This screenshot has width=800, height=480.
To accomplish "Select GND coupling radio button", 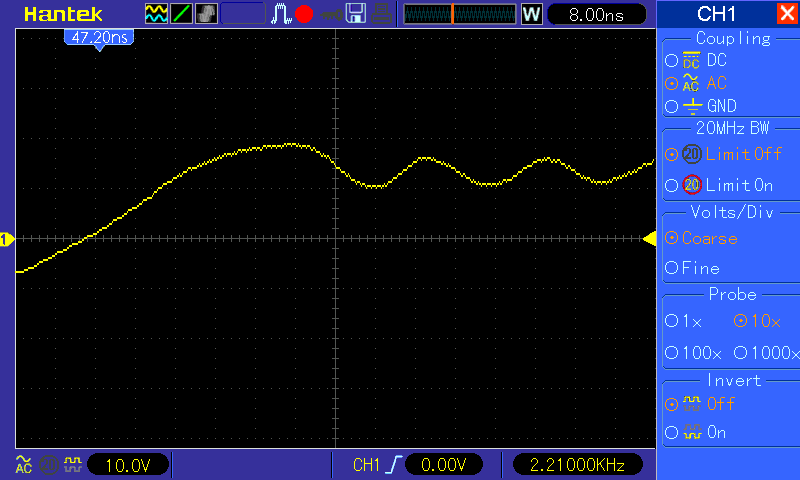I will [x=671, y=106].
